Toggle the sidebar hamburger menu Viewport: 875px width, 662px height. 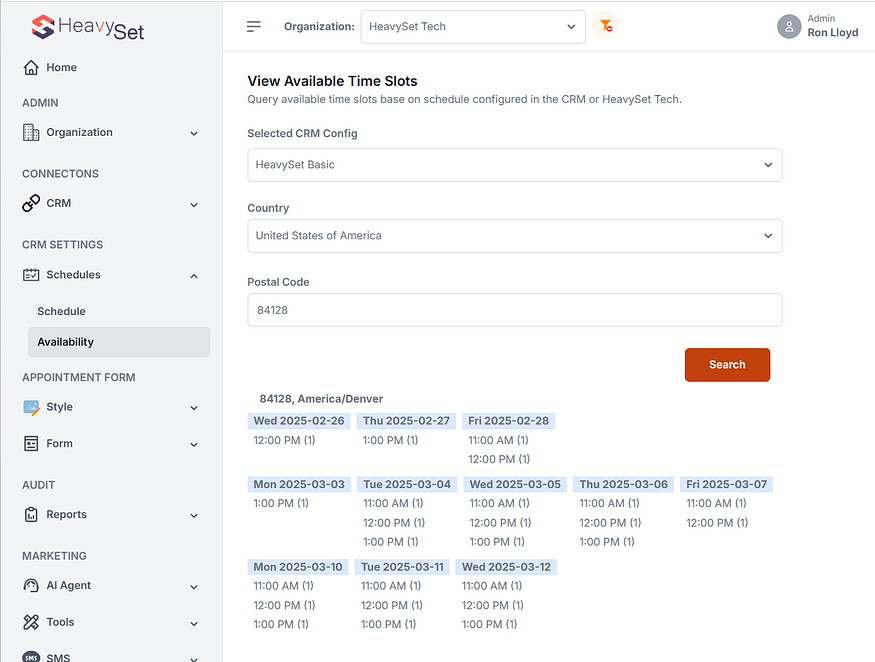click(254, 26)
